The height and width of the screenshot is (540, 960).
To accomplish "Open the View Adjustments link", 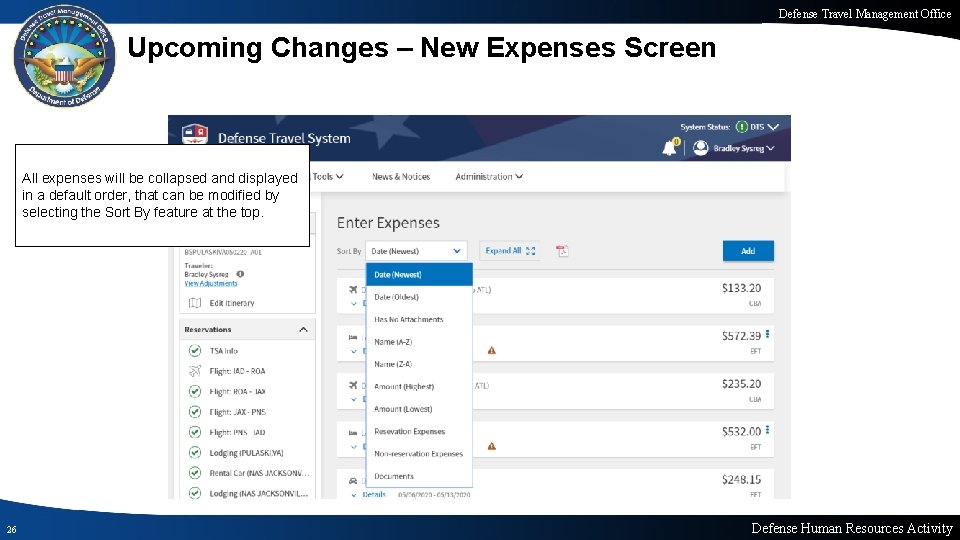I will click(211, 283).
